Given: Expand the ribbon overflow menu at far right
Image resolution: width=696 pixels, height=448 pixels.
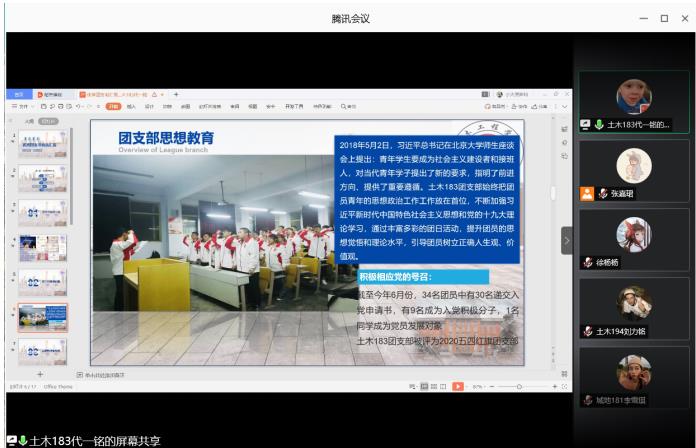Looking at the screenshot, I should click(x=563, y=106).
